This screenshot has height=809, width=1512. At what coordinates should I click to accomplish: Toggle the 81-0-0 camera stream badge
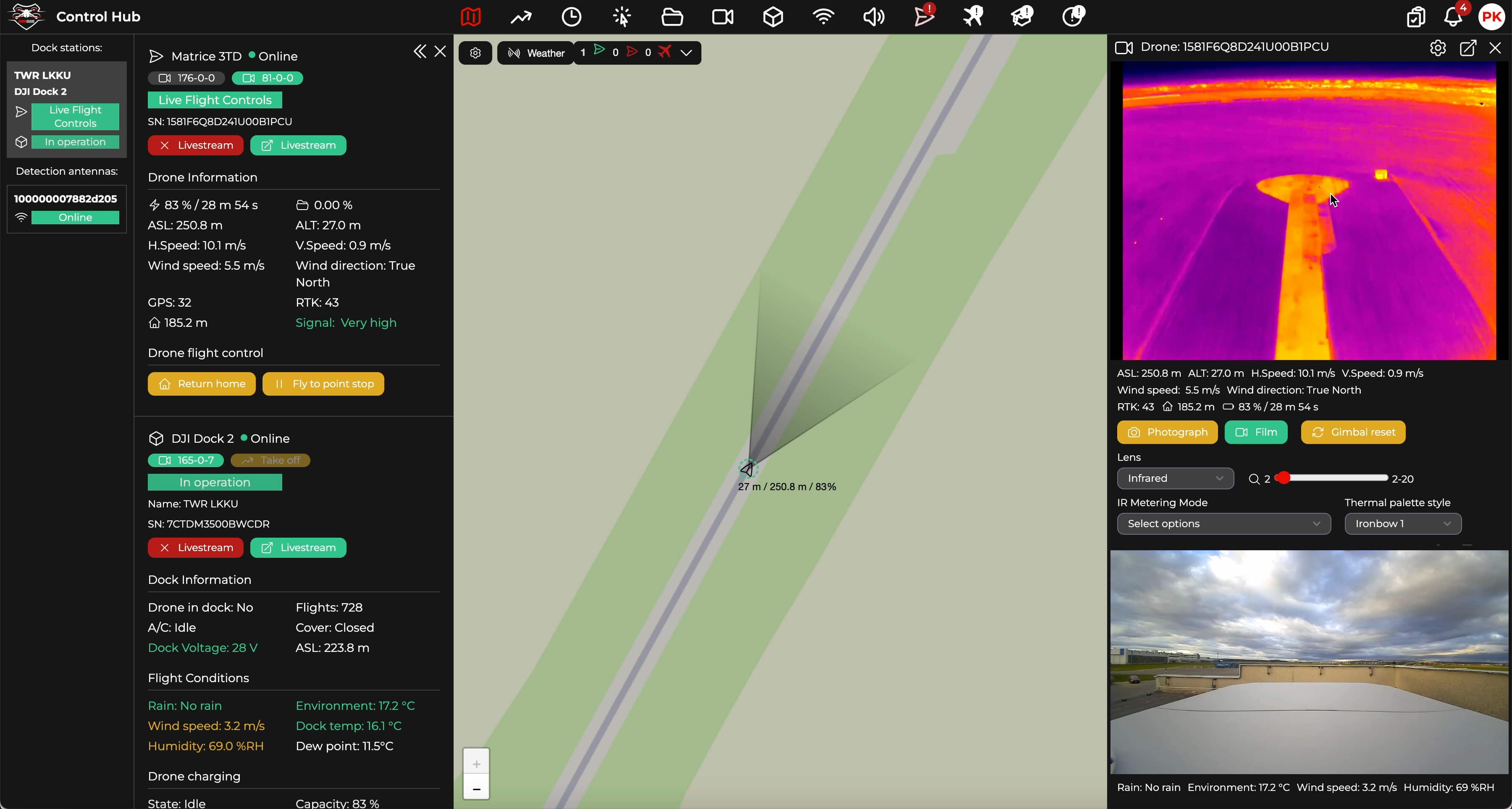click(268, 78)
